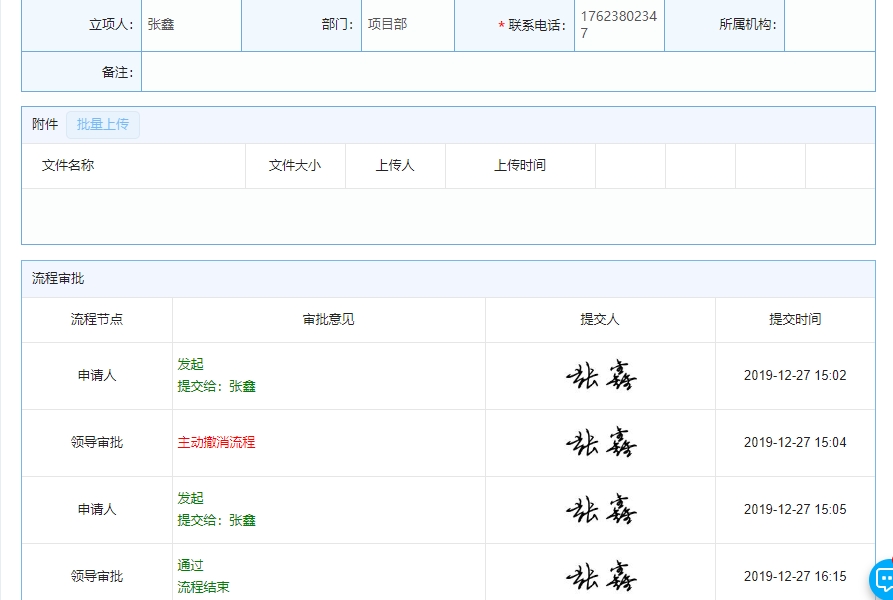Click first 张鑫 signature image
Image resolution: width=893 pixels, height=600 pixels.
coord(599,374)
